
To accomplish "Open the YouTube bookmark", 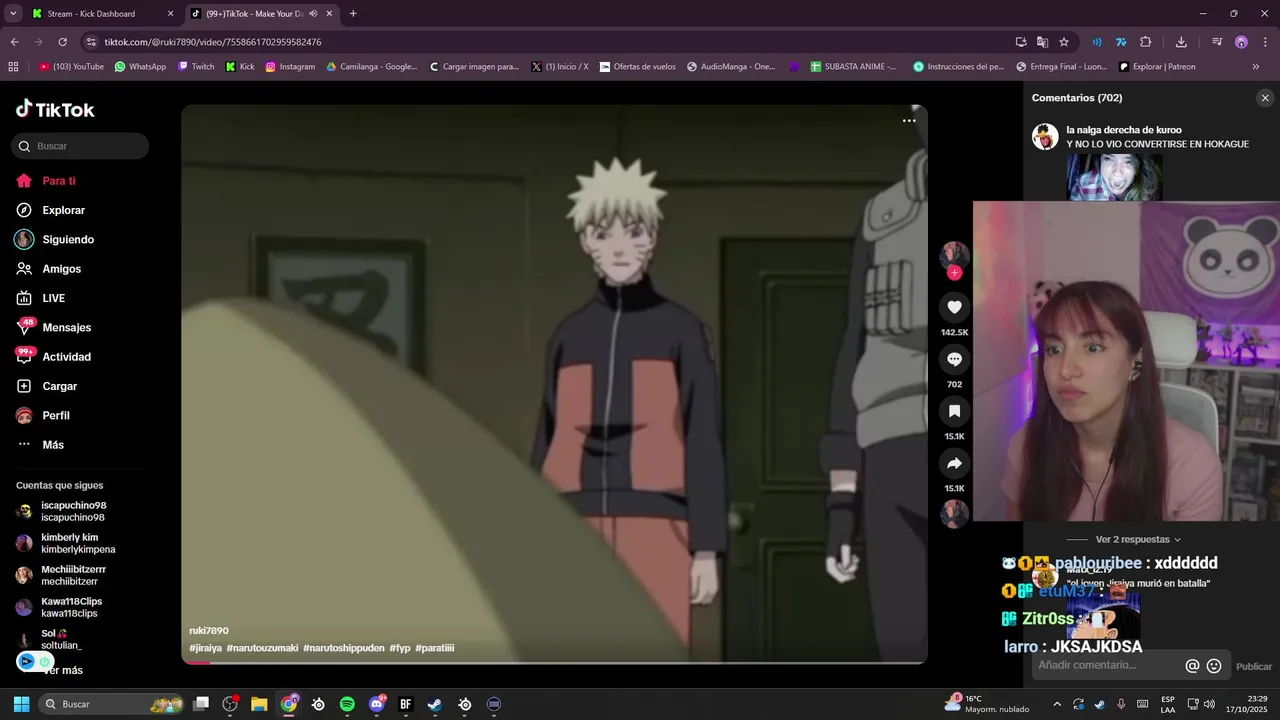I will [71, 67].
